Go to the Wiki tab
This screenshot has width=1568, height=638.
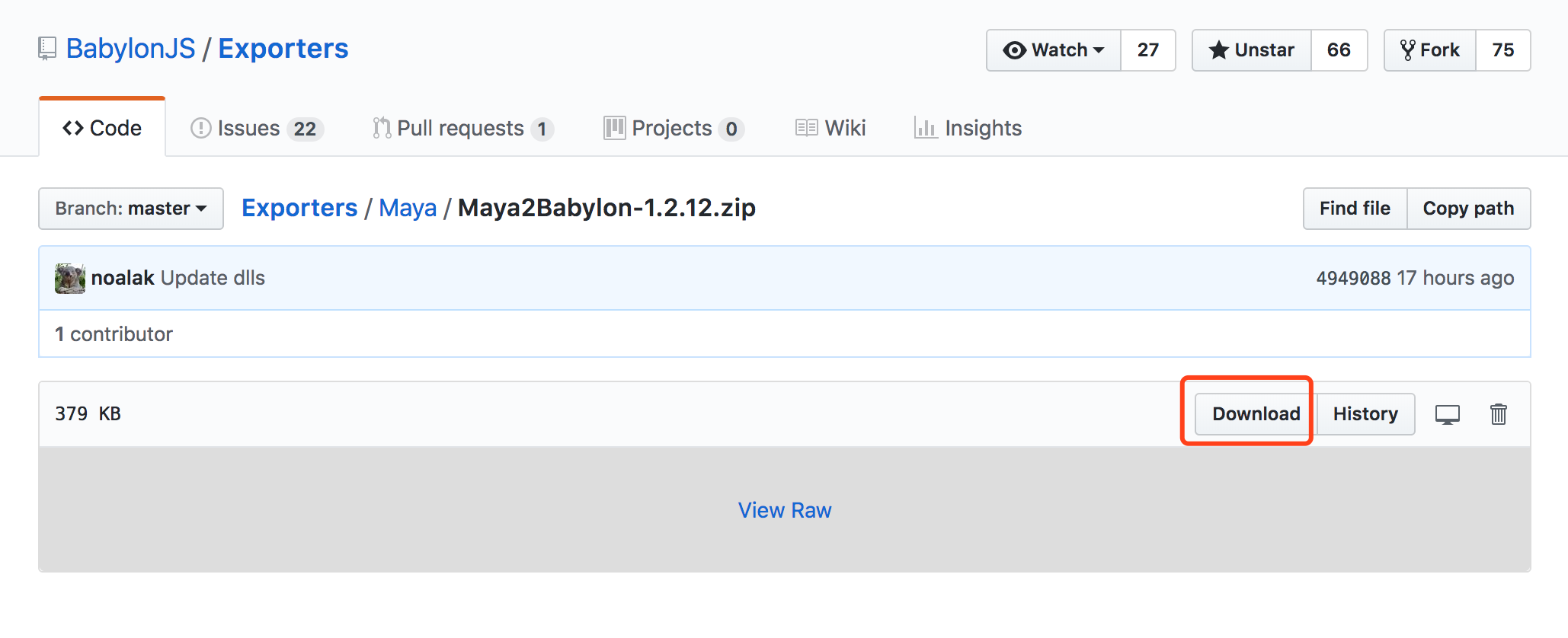[x=830, y=129]
